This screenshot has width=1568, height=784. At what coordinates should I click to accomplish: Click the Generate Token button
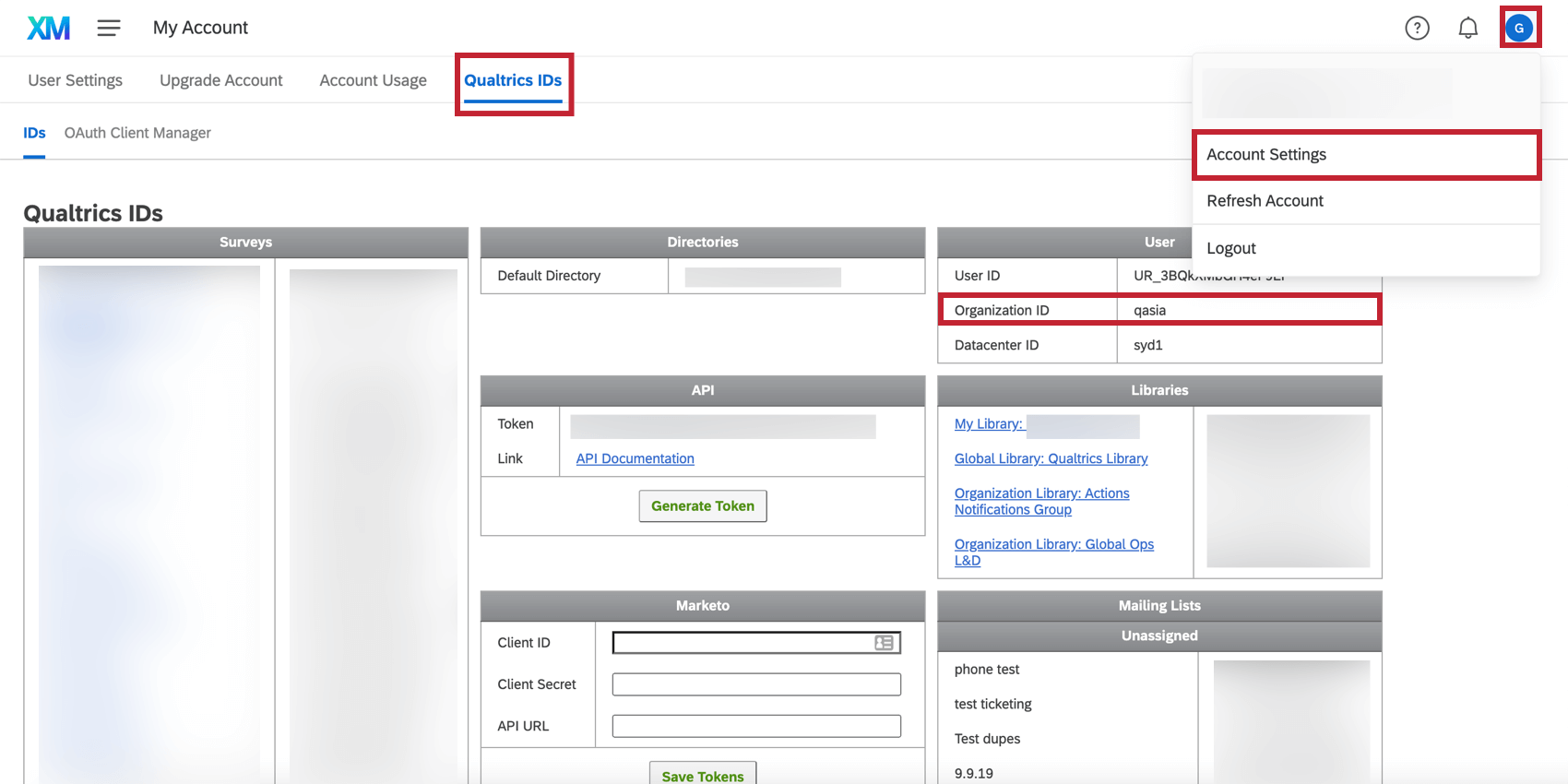703,505
